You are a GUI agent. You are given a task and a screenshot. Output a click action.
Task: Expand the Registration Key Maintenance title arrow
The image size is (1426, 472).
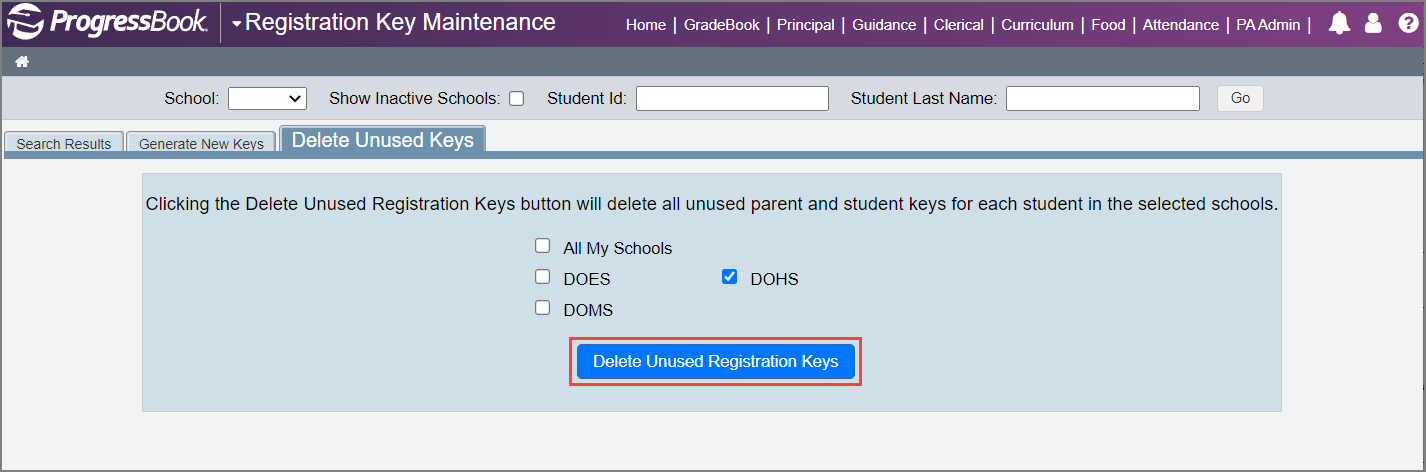(x=237, y=23)
